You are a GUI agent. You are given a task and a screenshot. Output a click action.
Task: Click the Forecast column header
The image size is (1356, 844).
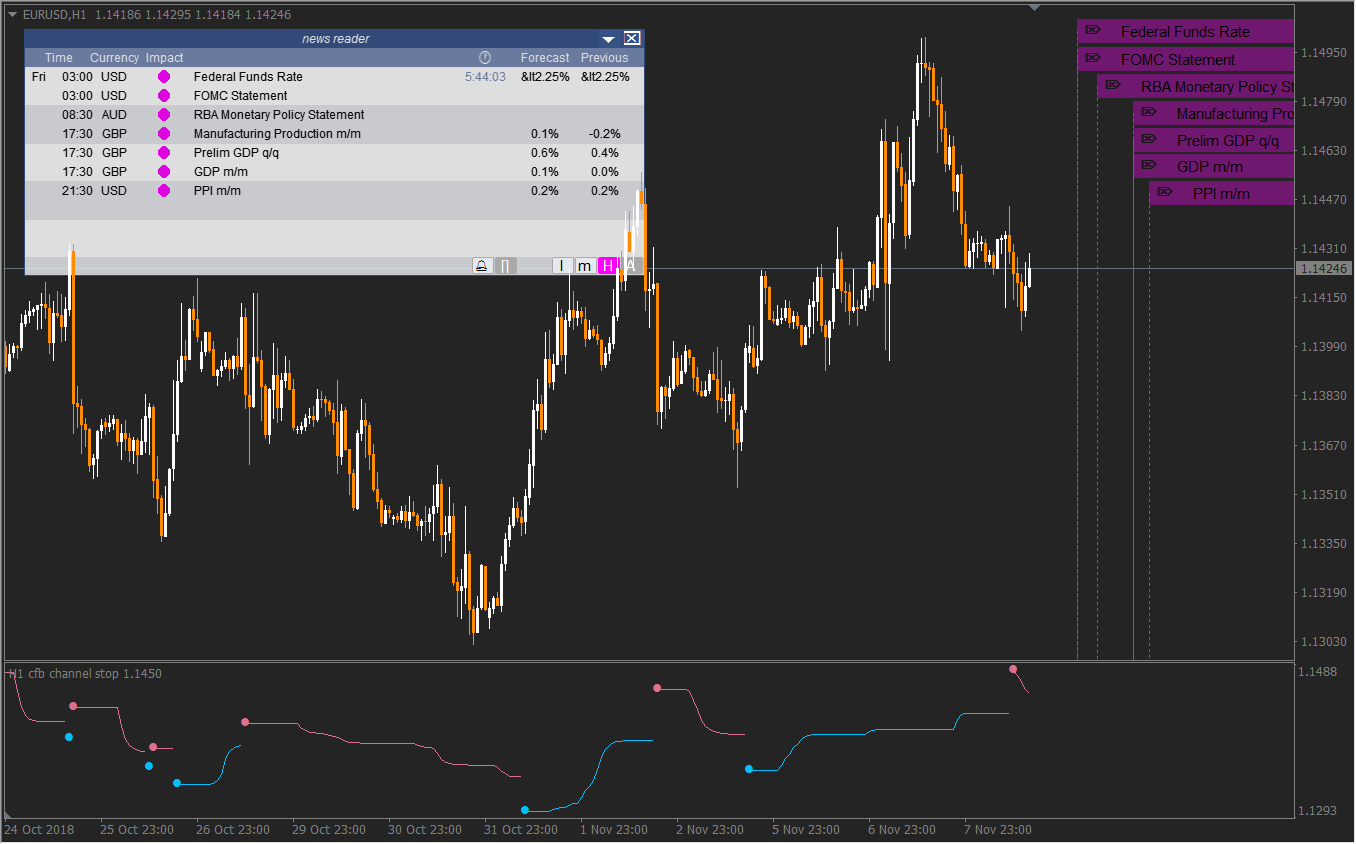coord(545,58)
